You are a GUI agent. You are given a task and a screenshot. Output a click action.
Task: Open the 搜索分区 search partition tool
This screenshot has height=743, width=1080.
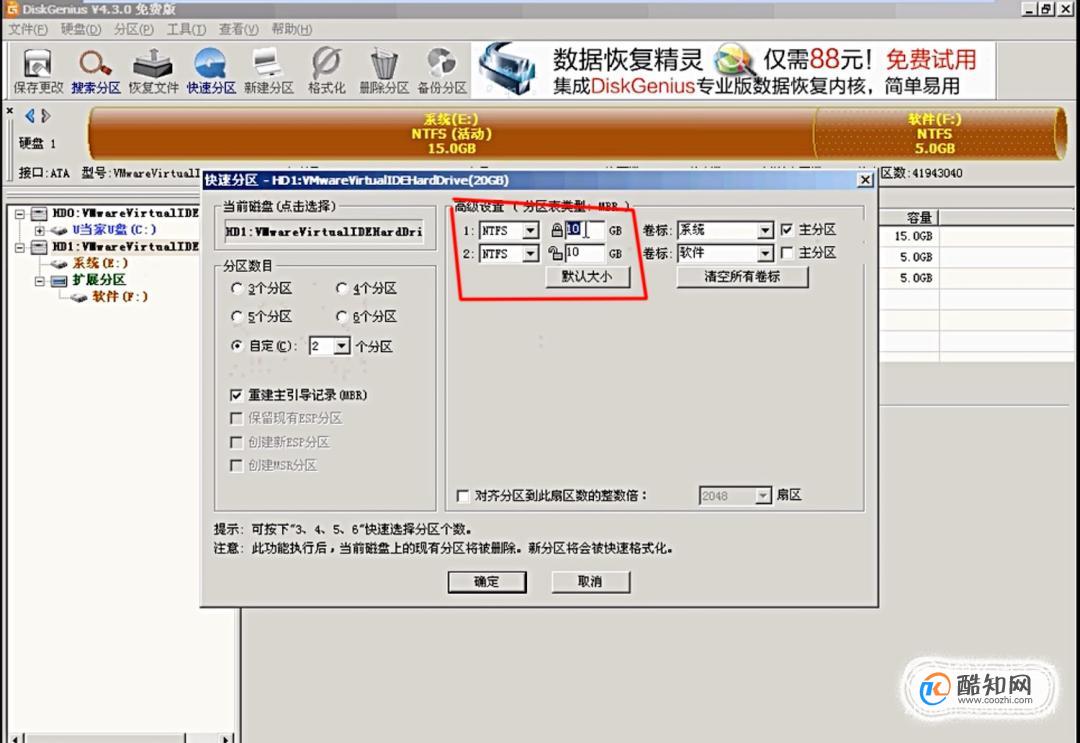point(96,71)
